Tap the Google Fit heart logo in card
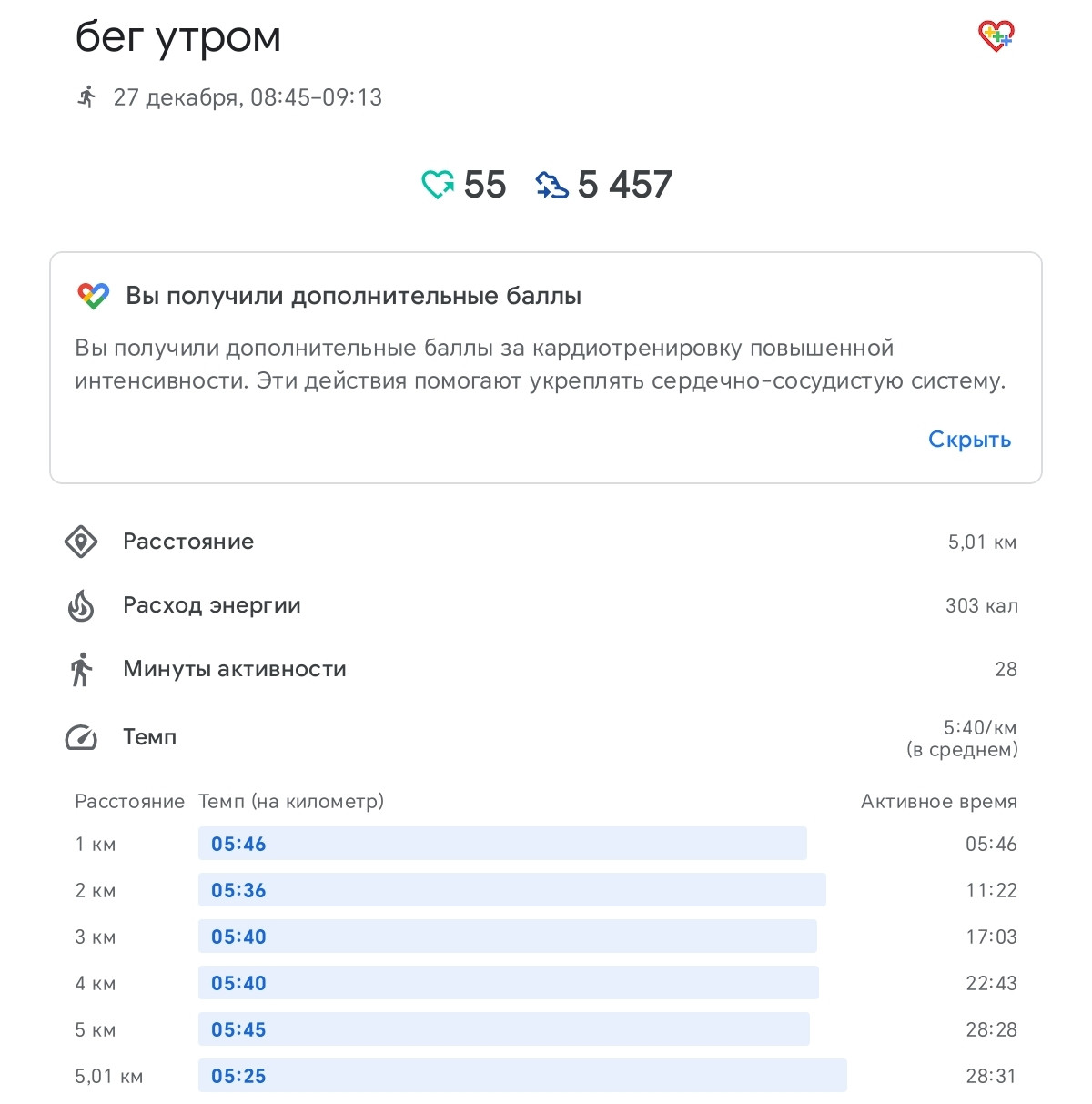Image resolution: width=1092 pixels, height=1104 pixels. click(93, 296)
